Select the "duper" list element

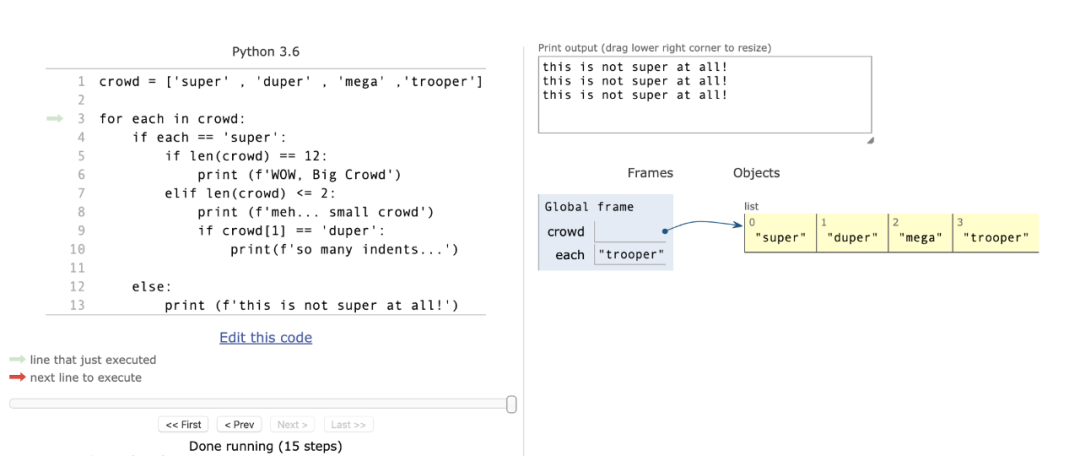(853, 238)
